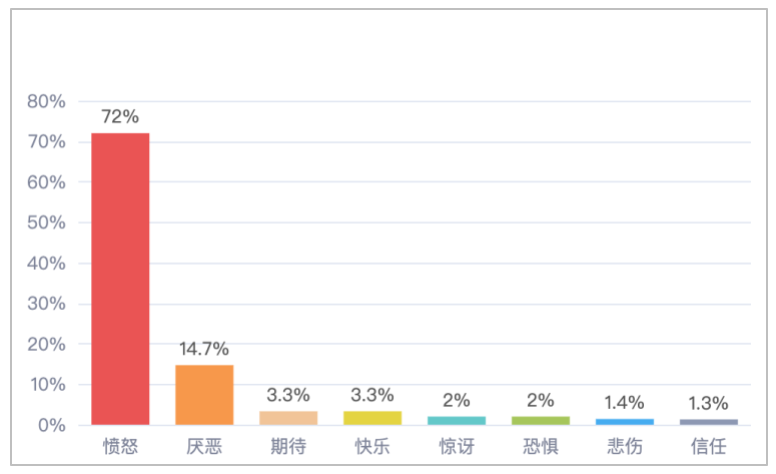Select the 1.4% value label
The image size is (776, 474).
pyautogui.click(x=624, y=403)
